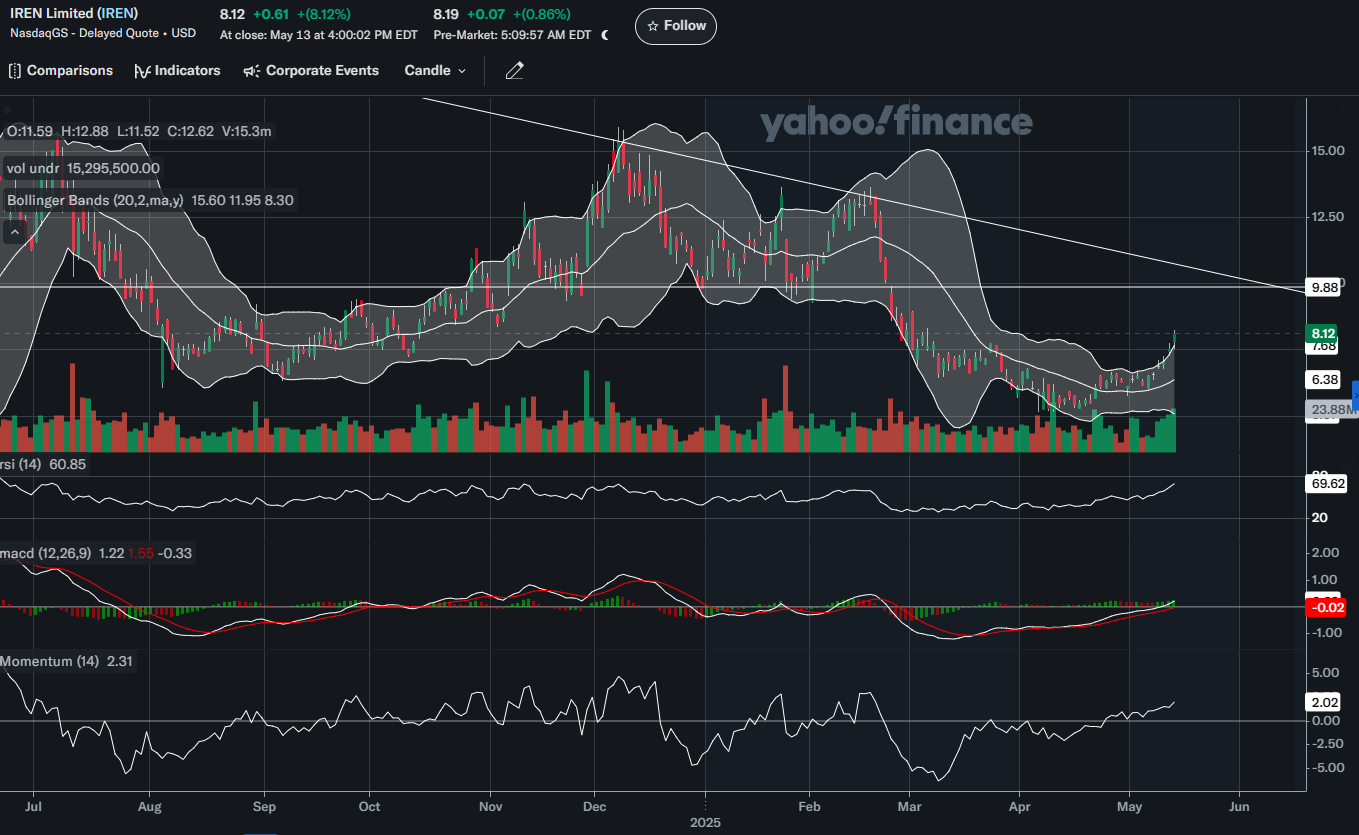Toggle the rsi (14) study label
Viewport: 1359px width, 835px height.
[44, 465]
